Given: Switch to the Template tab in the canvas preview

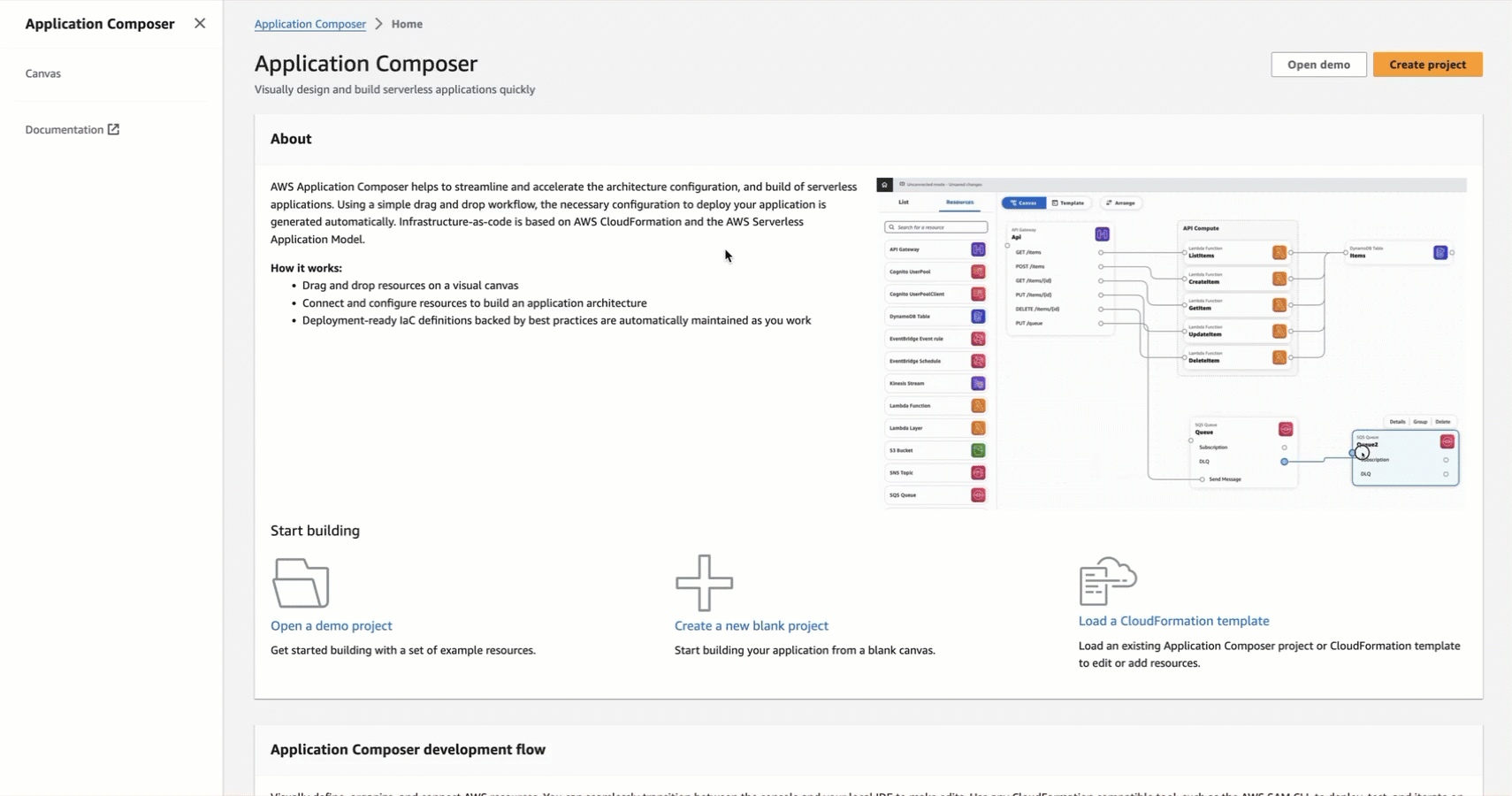Looking at the screenshot, I should click(x=1069, y=203).
